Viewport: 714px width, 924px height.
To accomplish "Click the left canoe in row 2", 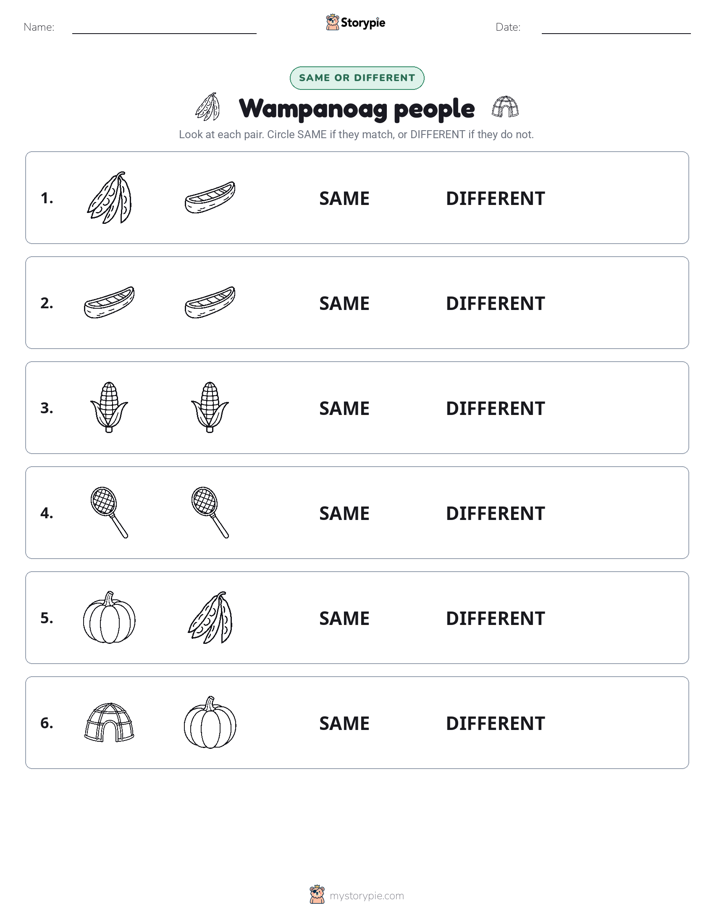I will (x=109, y=302).
